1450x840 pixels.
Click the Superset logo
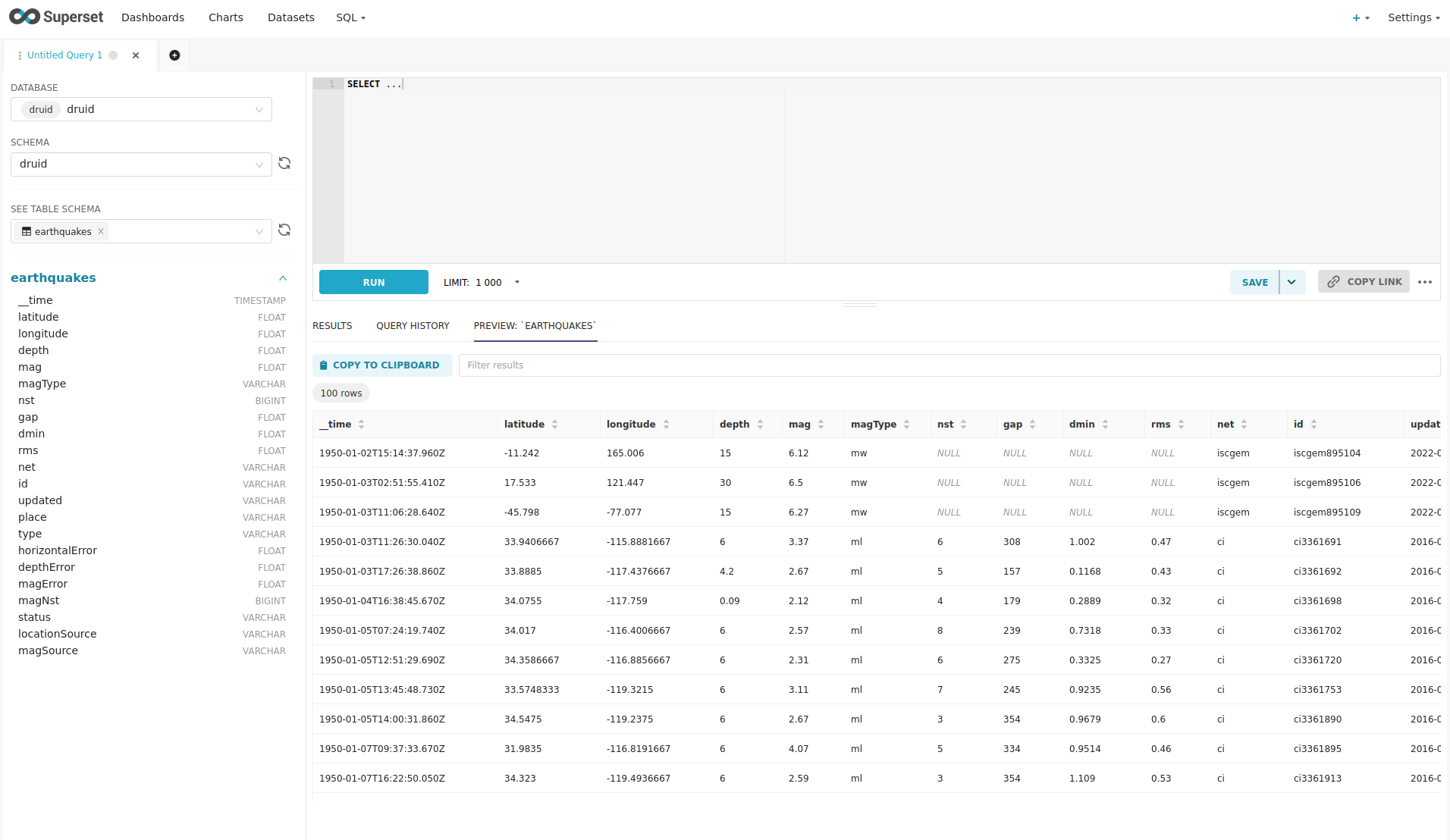click(x=56, y=17)
